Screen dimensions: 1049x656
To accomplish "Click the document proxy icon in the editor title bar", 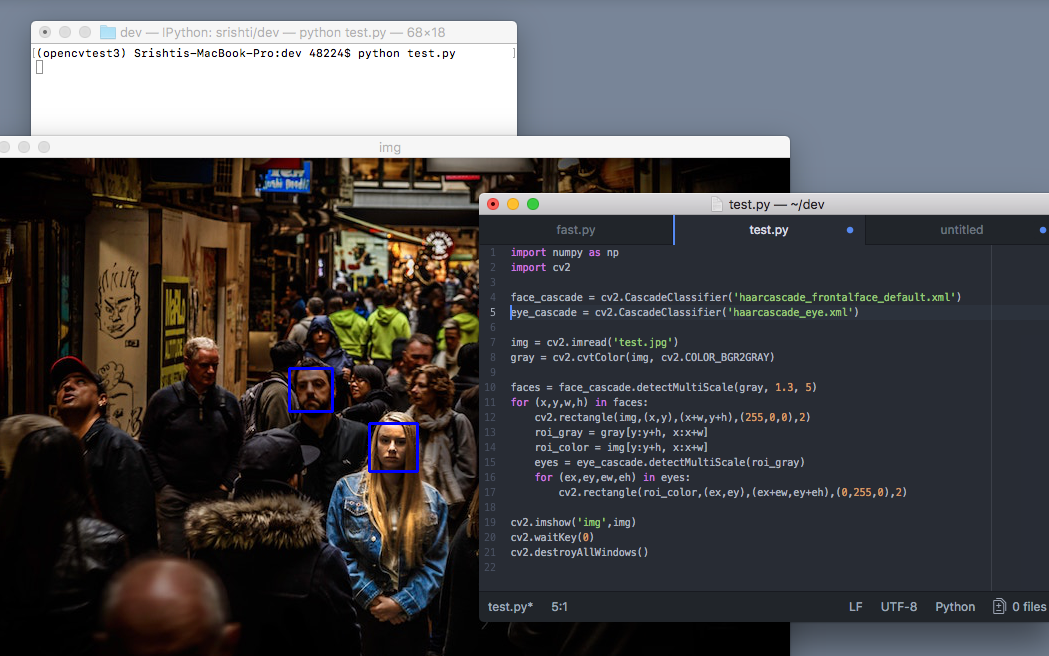I will (716, 203).
